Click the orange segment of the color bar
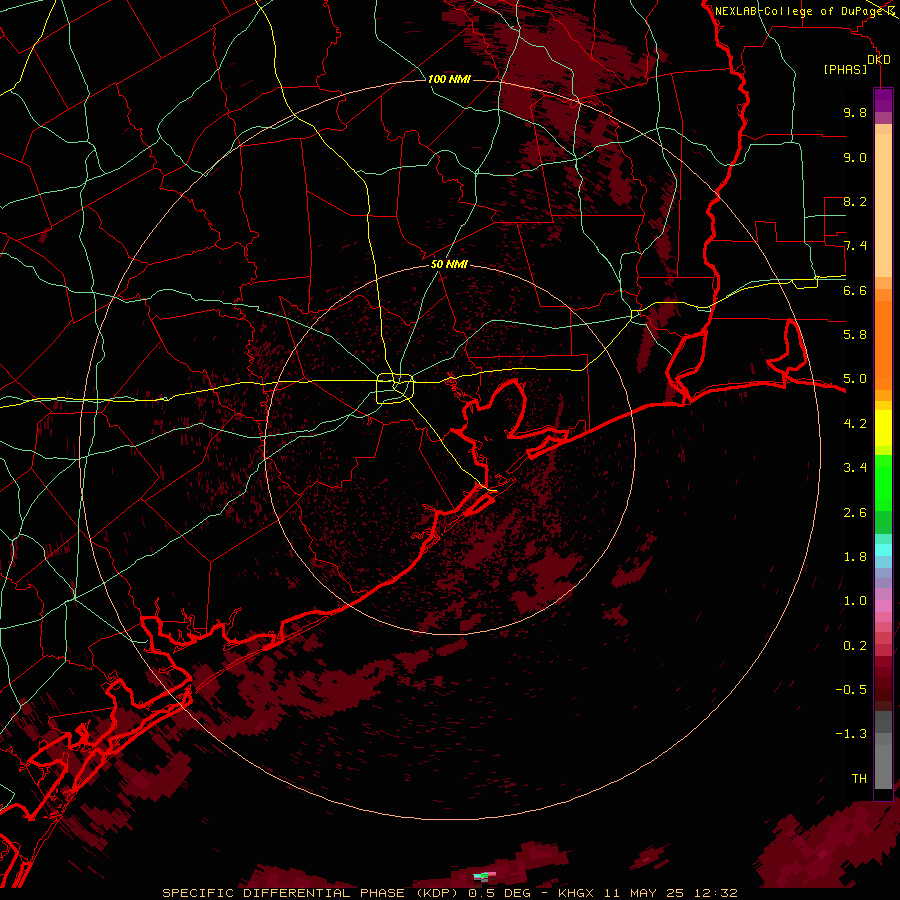900x900 pixels. 883,344
